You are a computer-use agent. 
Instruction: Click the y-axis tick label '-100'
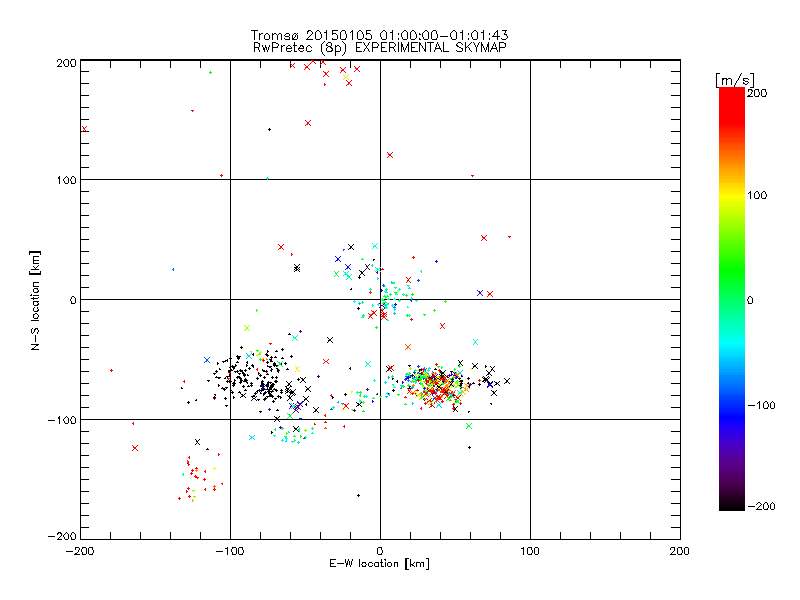[x=62, y=420]
